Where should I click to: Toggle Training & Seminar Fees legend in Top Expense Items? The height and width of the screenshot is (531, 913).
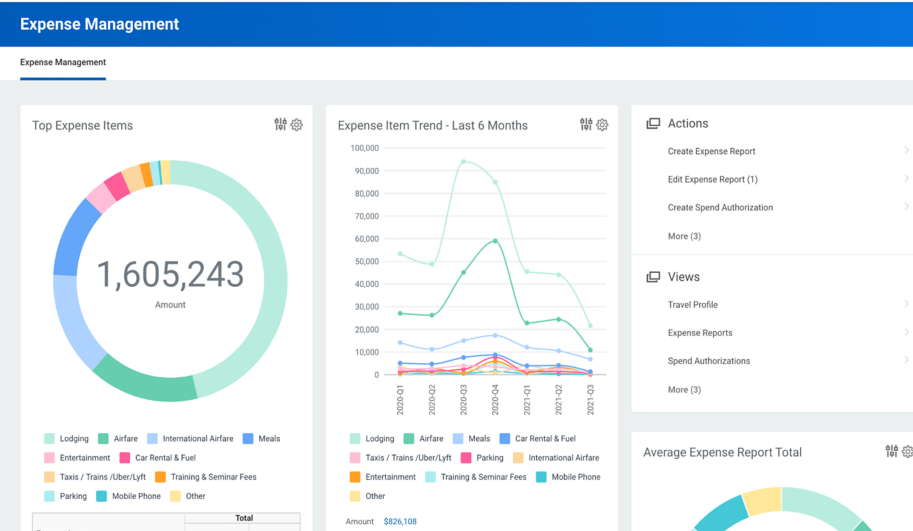[206, 477]
